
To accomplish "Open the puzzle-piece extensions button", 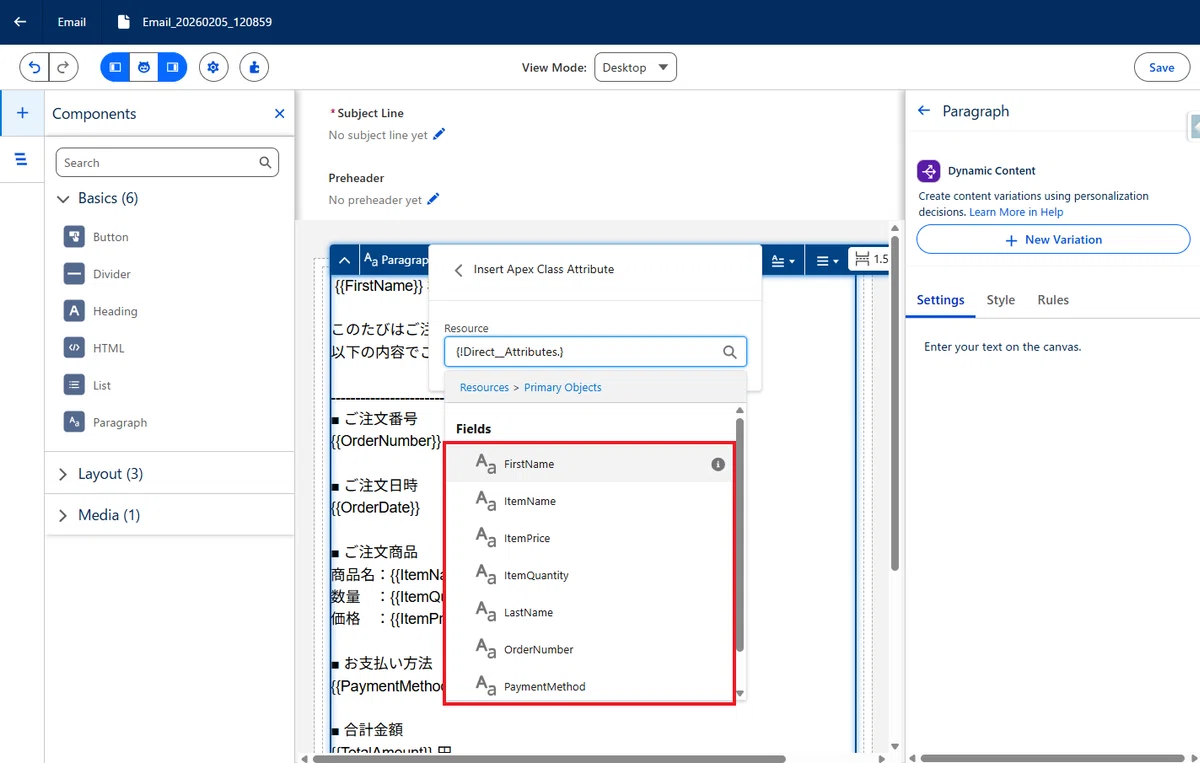I will pyautogui.click(x=254, y=67).
